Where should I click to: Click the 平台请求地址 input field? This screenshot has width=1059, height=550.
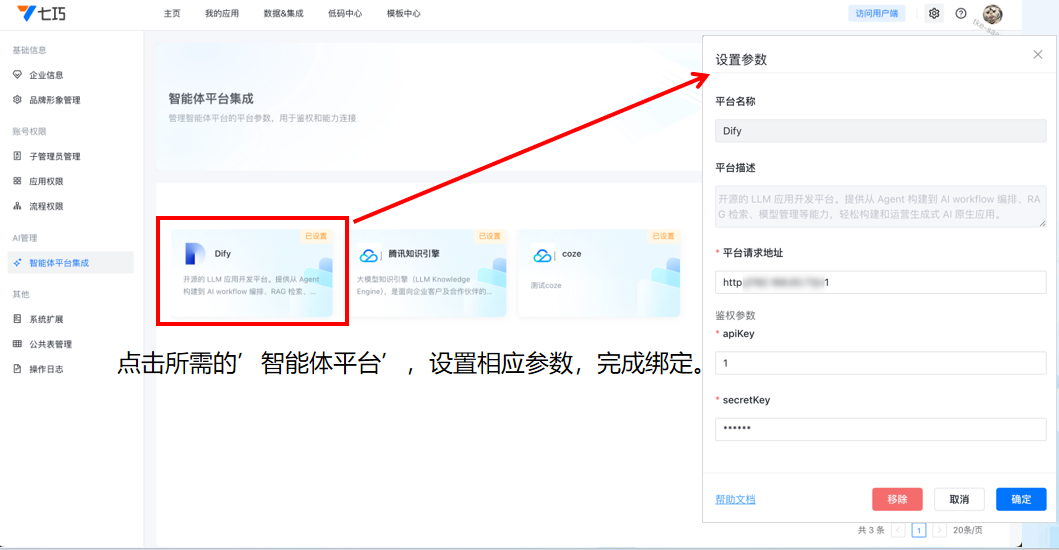[881, 282]
